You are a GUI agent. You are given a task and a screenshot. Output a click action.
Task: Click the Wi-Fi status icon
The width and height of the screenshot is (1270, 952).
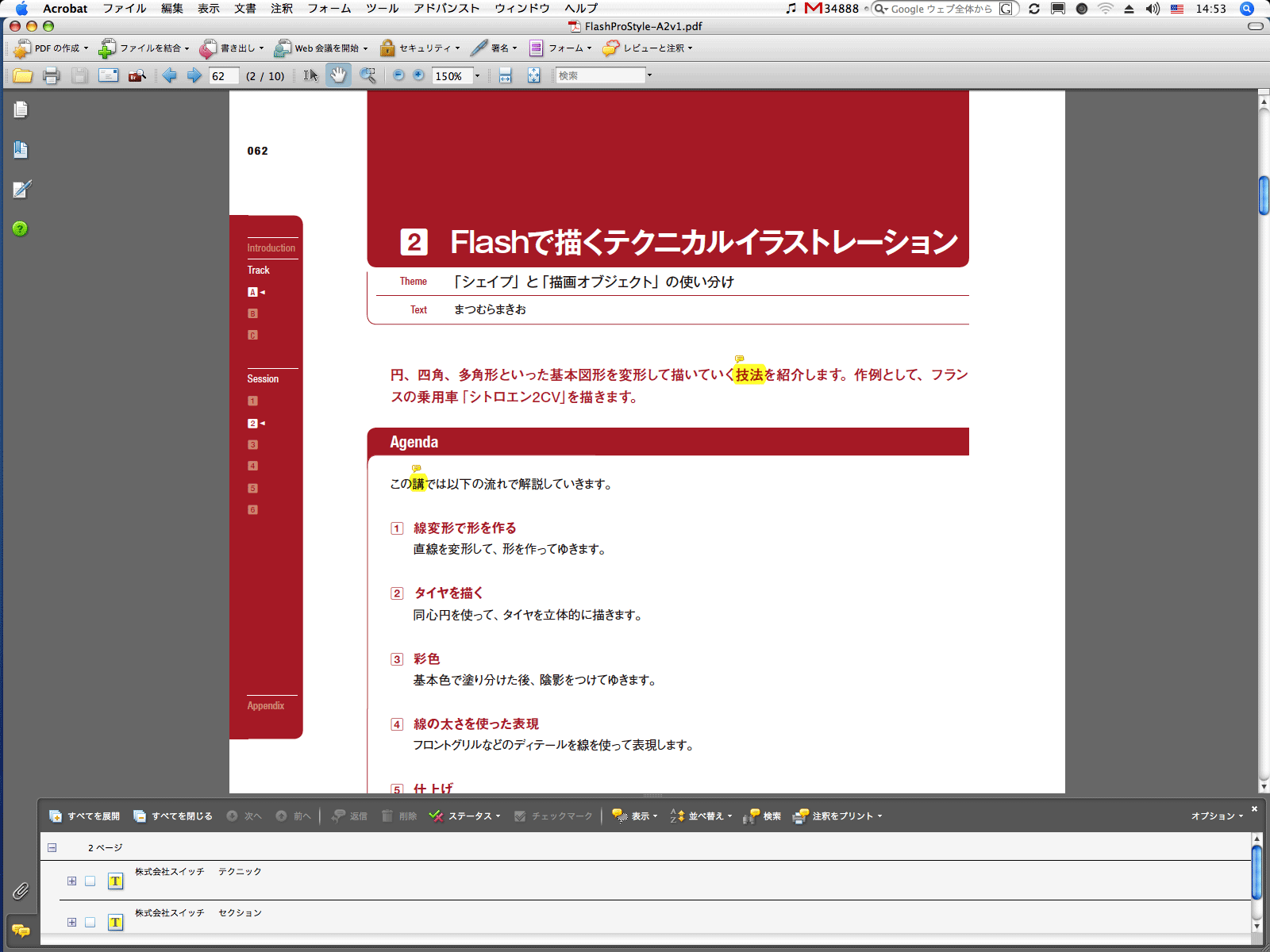(1105, 9)
